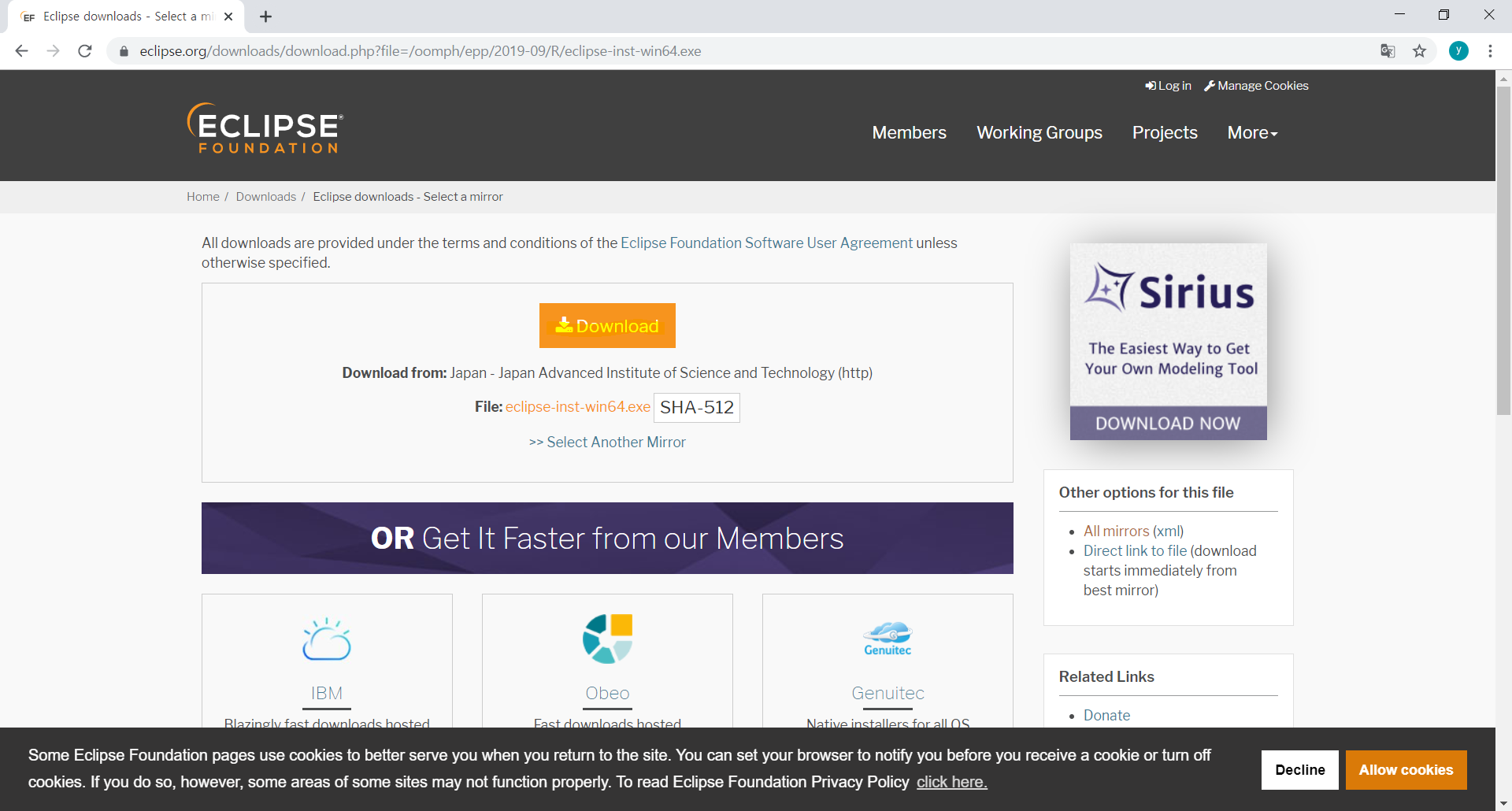This screenshot has height=811, width=1512.
Task: Click Allow cookies button
Action: pyautogui.click(x=1406, y=770)
